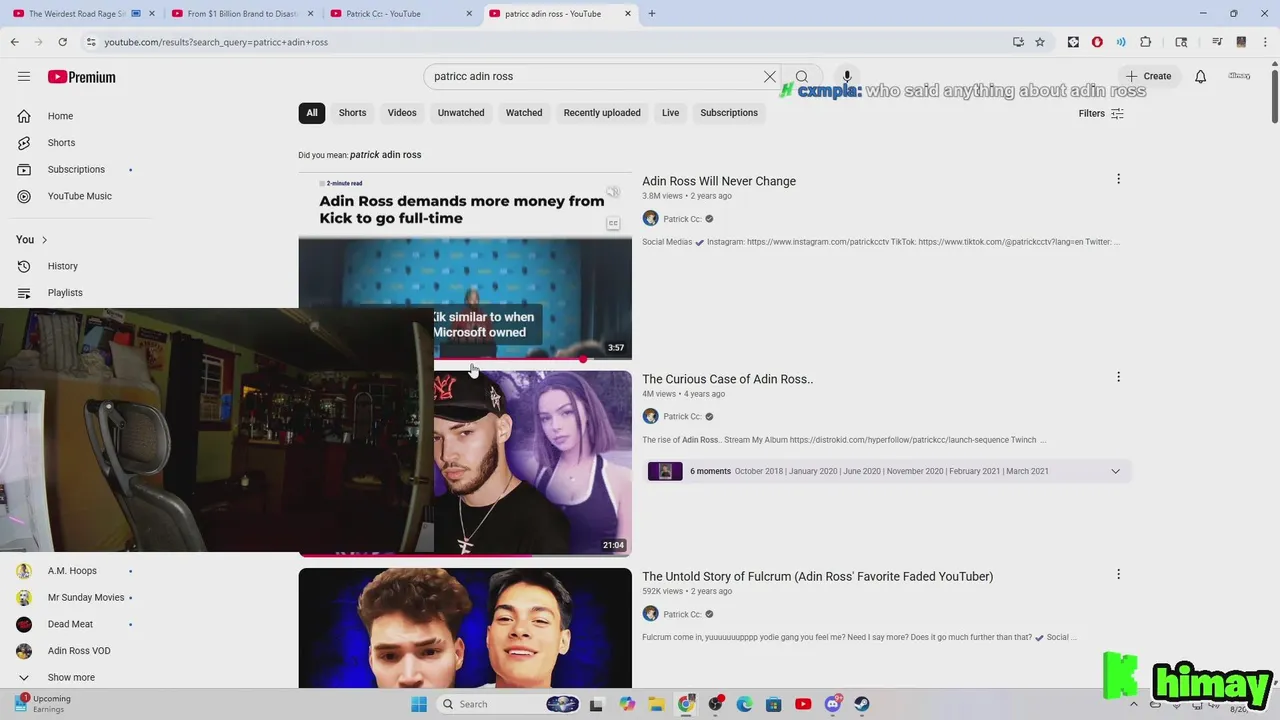Image resolution: width=1280 pixels, height=720 pixels.
Task: Open 'The Untold Story of Fulcrum' title
Action: pos(818,577)
